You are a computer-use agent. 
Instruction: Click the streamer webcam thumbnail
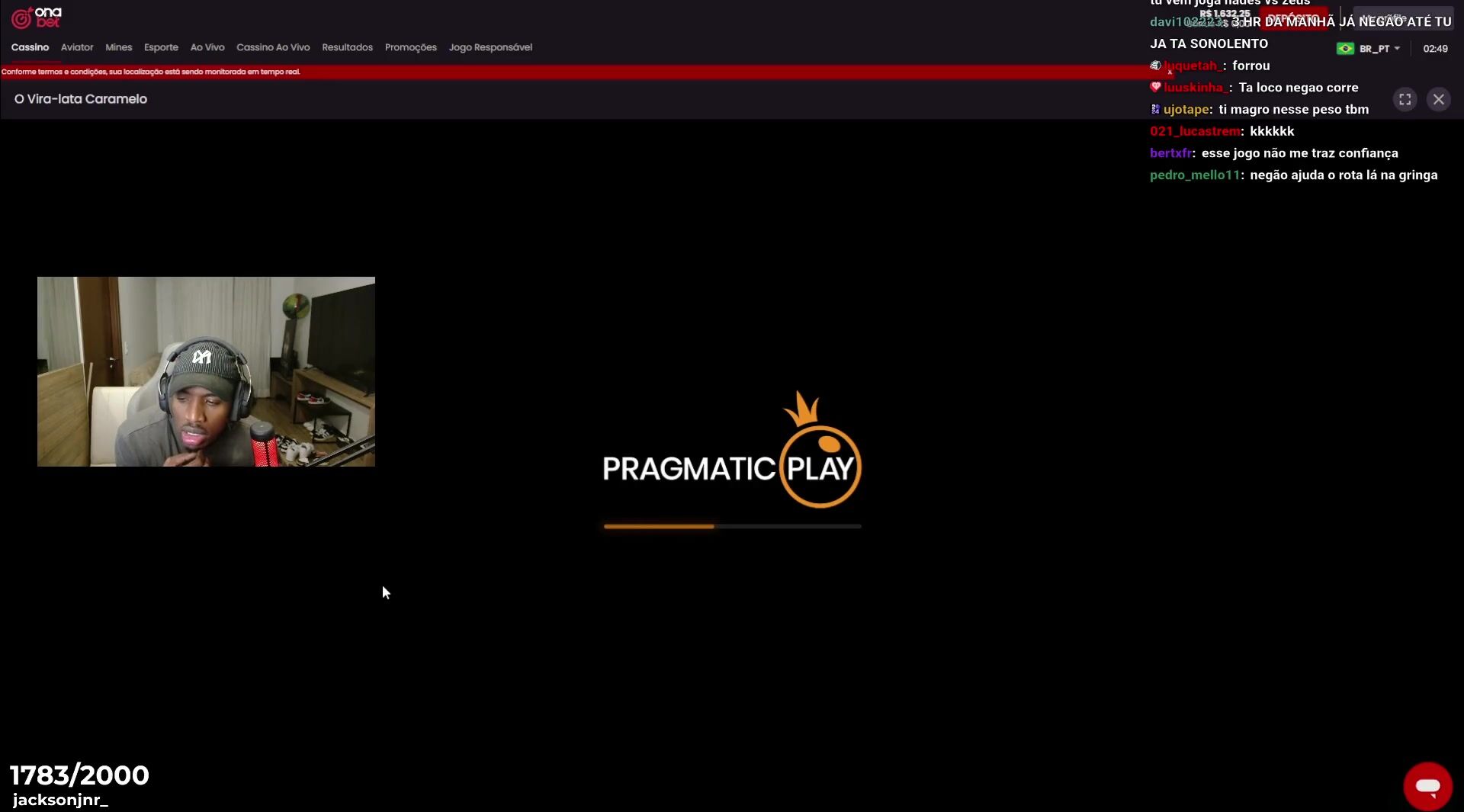pyautogui.click(x=206, y=371)
